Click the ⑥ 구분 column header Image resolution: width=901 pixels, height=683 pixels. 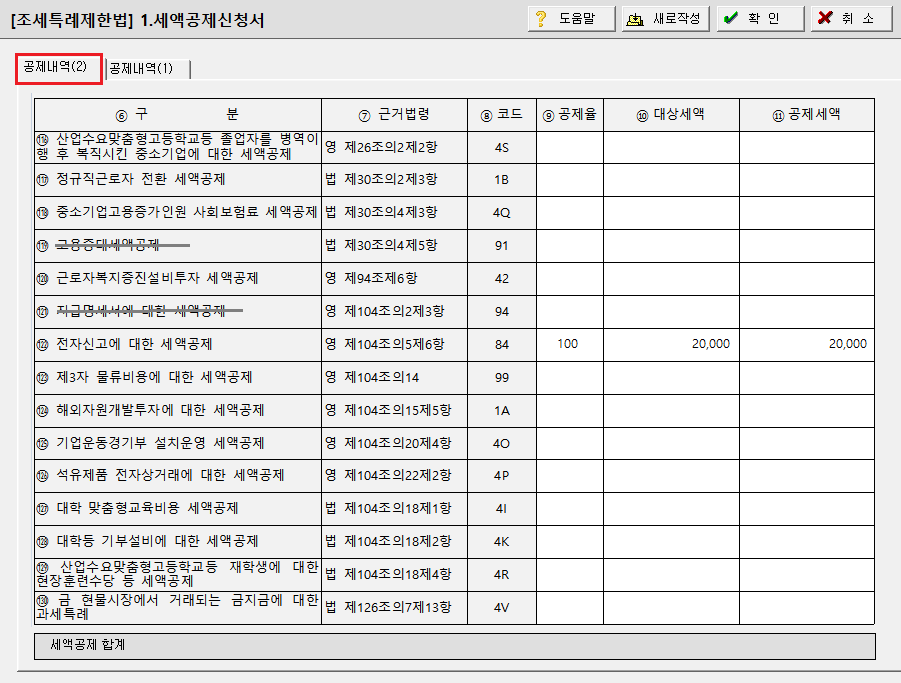click(x=178, y=115)
